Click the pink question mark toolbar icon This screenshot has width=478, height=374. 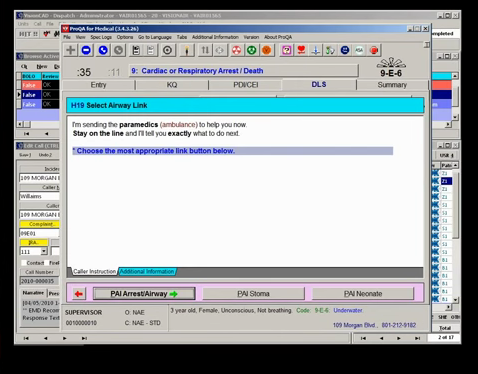[287, 50]
